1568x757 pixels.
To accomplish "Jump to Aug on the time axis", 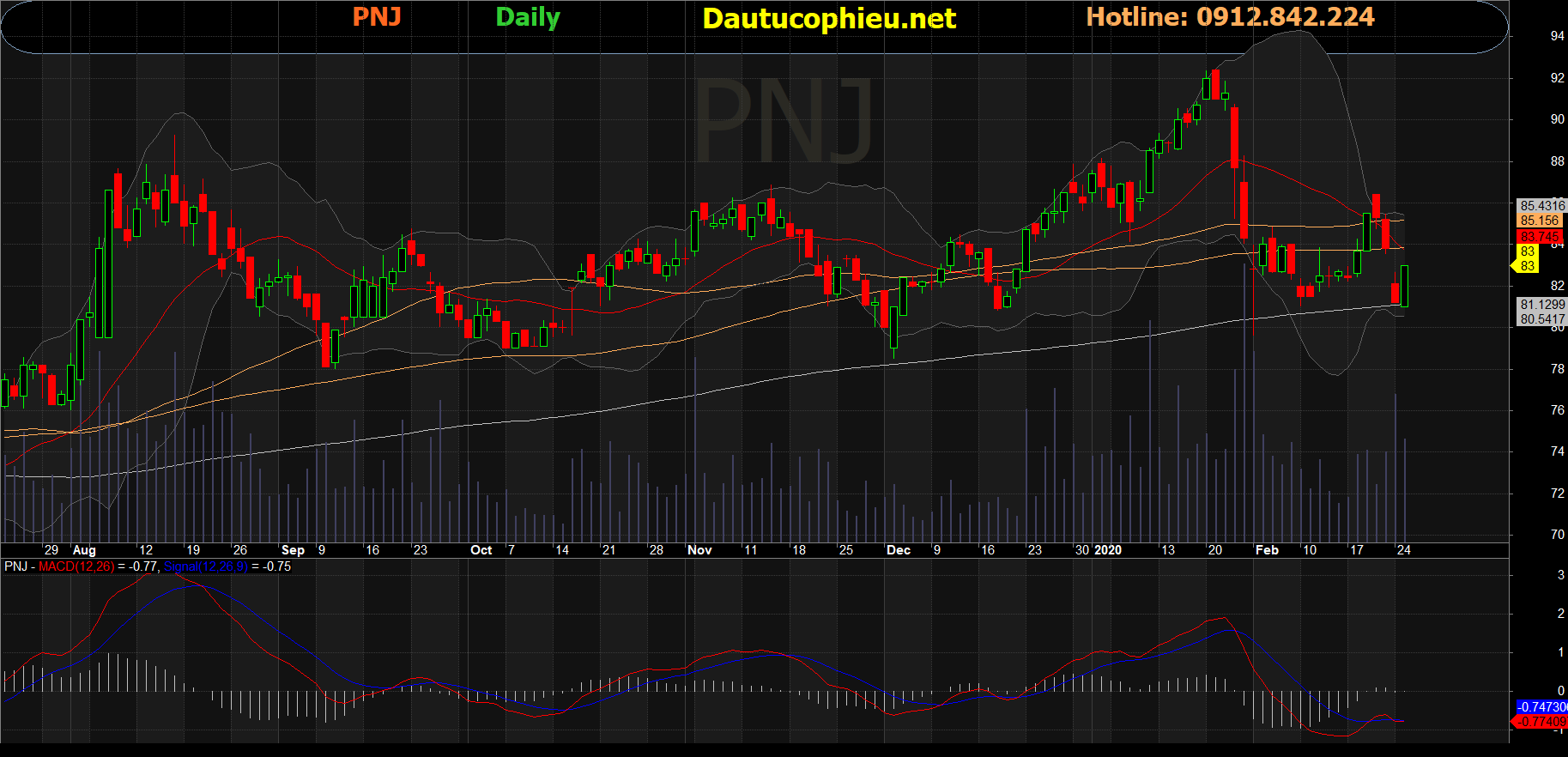I will tap(84, 550).
